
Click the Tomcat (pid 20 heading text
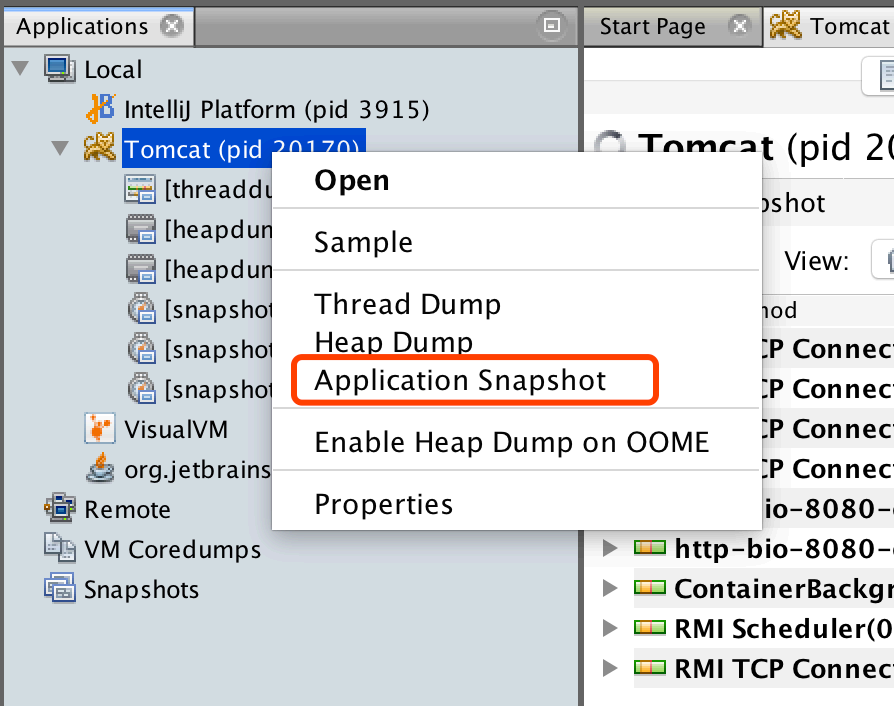(x=765, y=146)
